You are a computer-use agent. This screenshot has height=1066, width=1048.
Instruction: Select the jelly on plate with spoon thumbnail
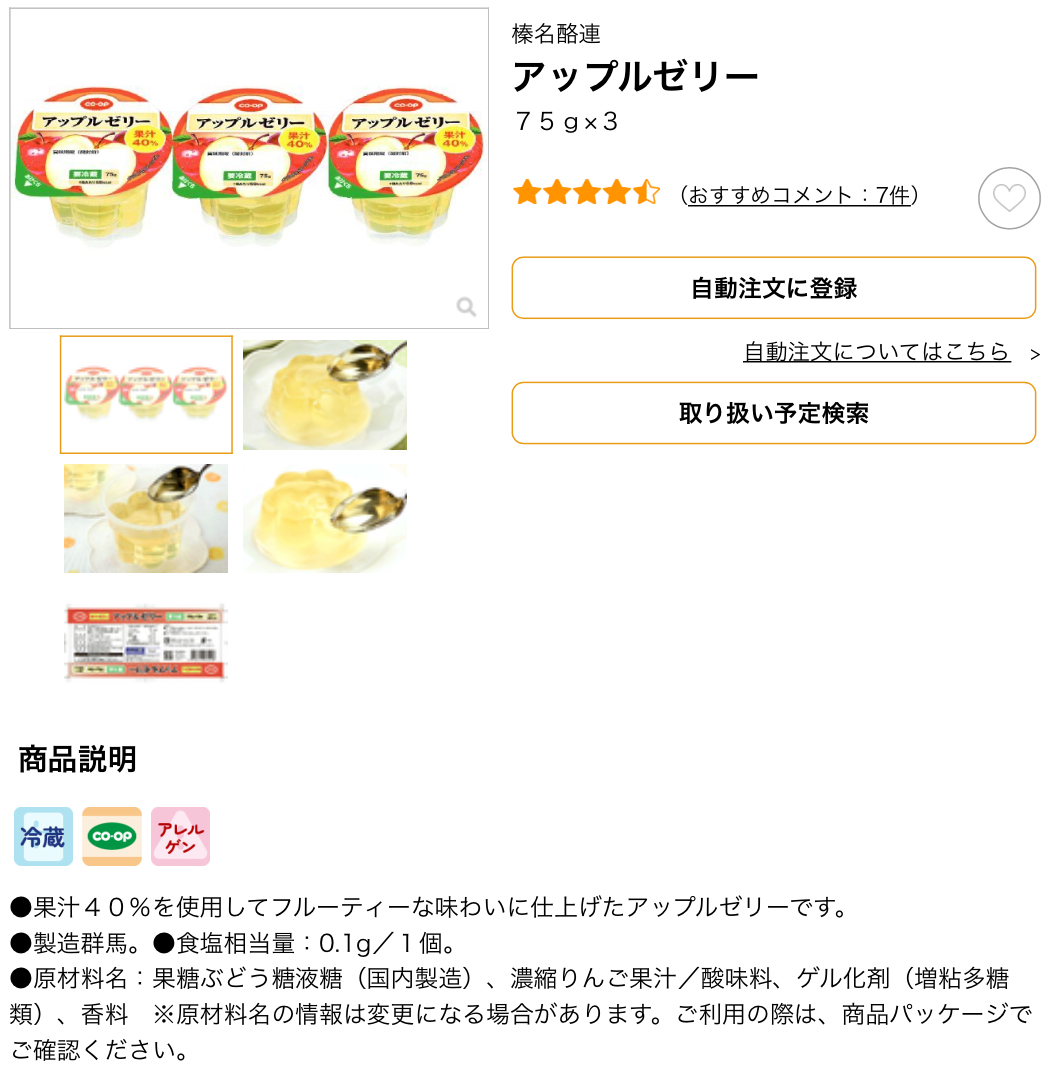[325, 394]
